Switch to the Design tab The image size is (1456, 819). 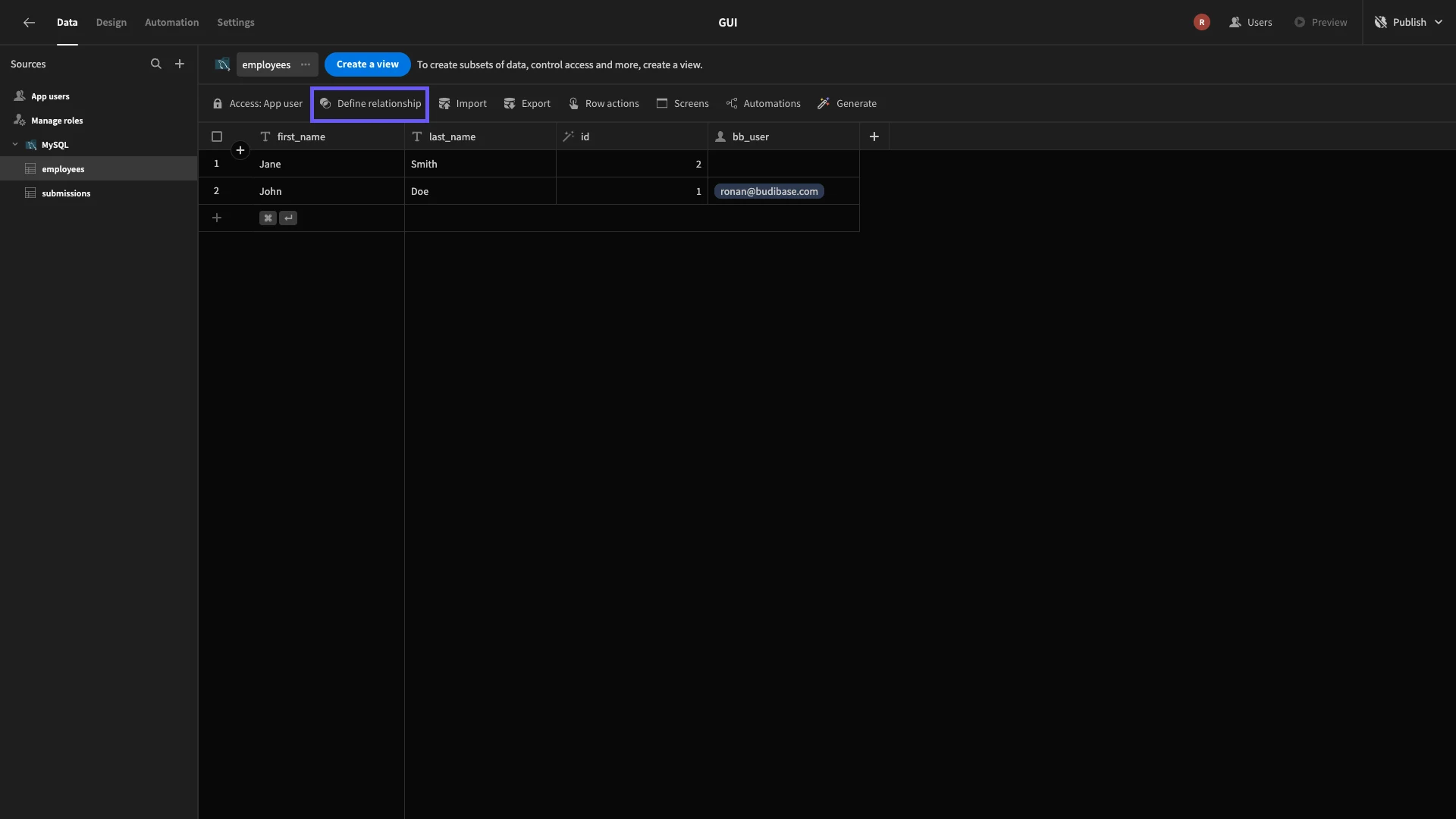click(111, 23)
